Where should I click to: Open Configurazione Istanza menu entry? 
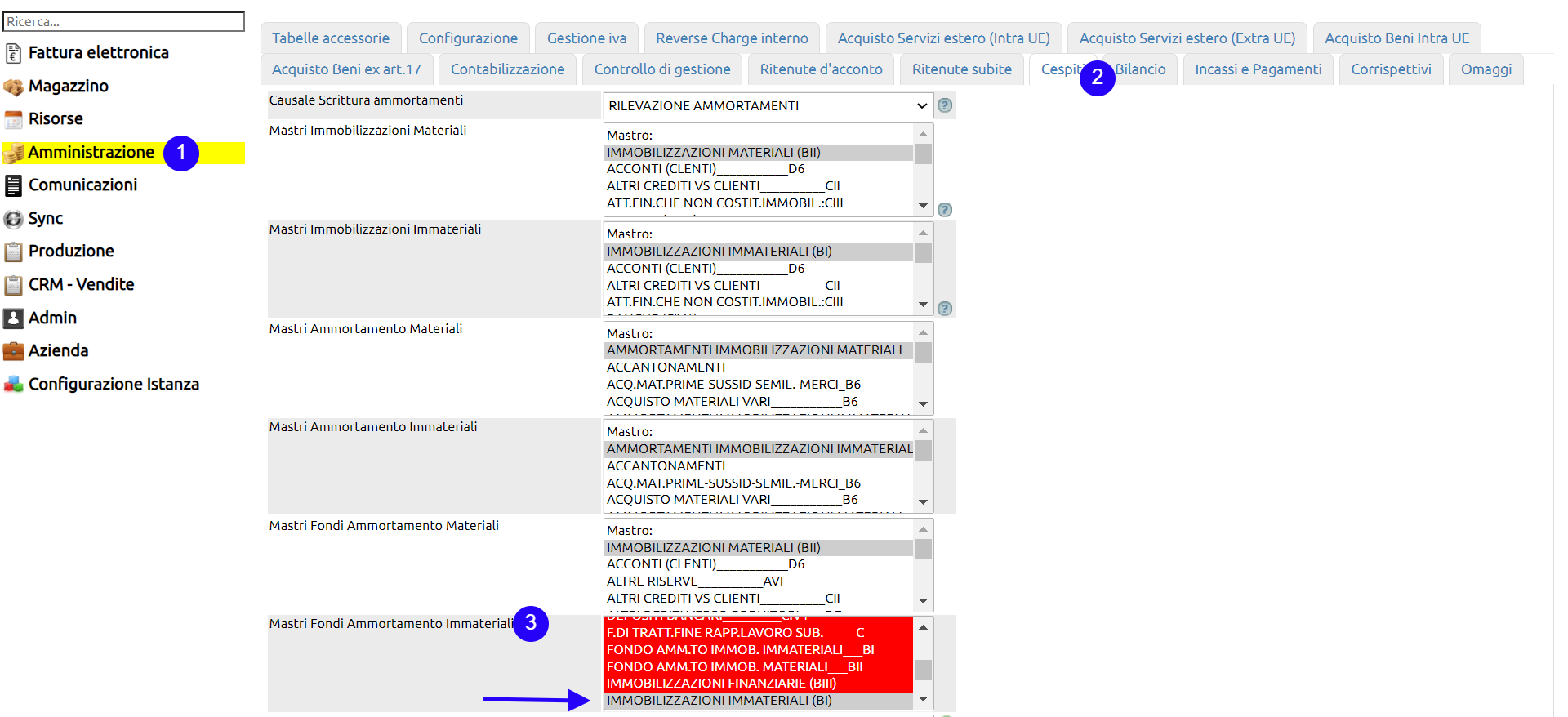click(x=114, y=385)
